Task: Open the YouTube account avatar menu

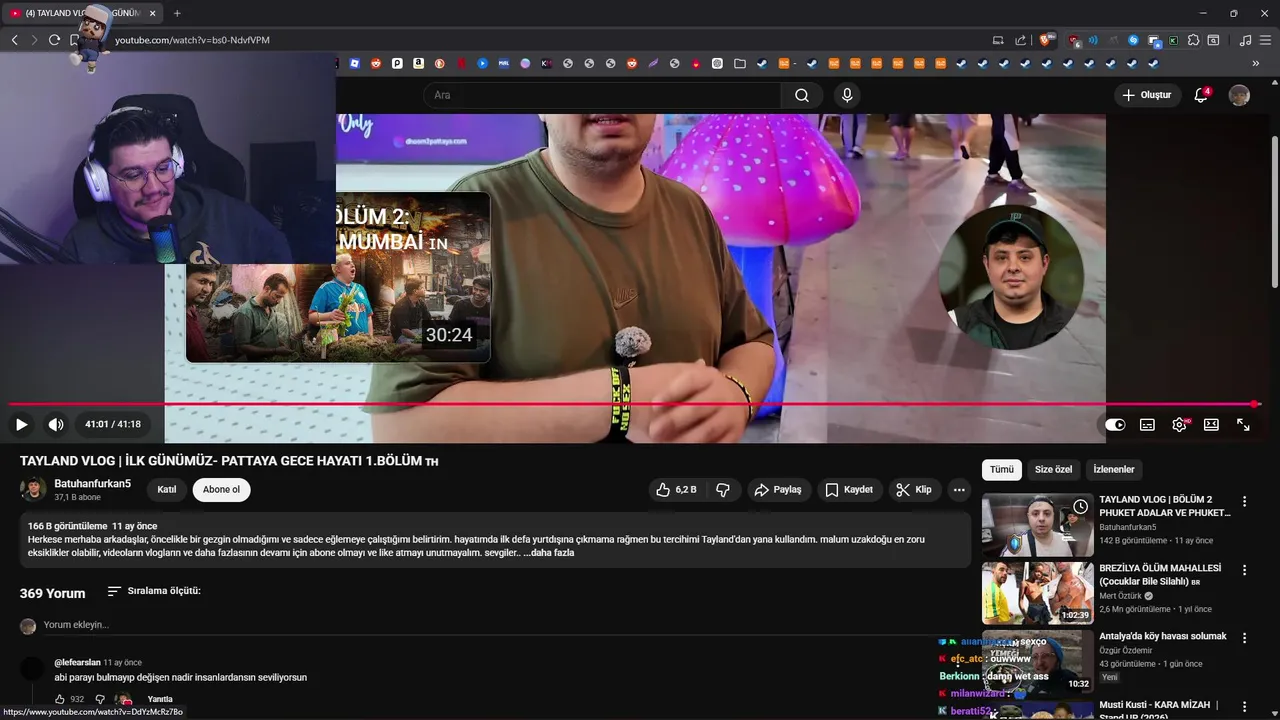Action: click(x=1239, y=95)
